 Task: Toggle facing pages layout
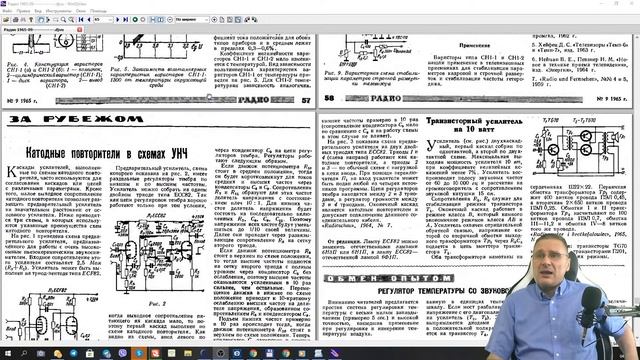[x=161, y=20]
